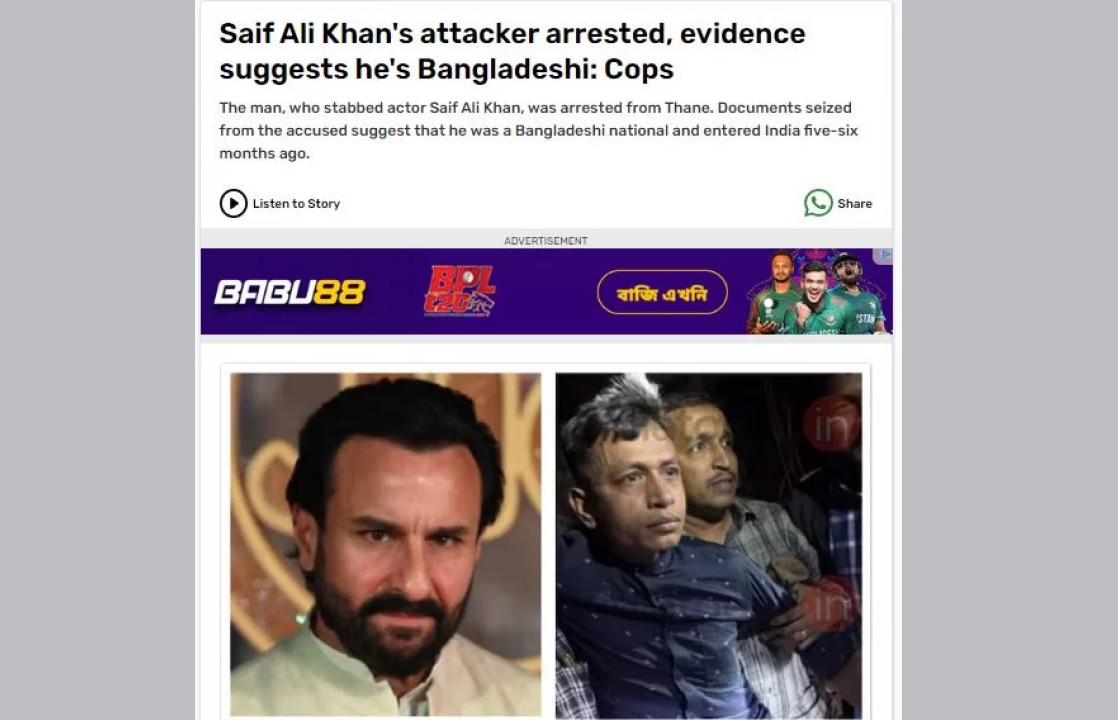Open the arrested man photo

pos(709,545)
